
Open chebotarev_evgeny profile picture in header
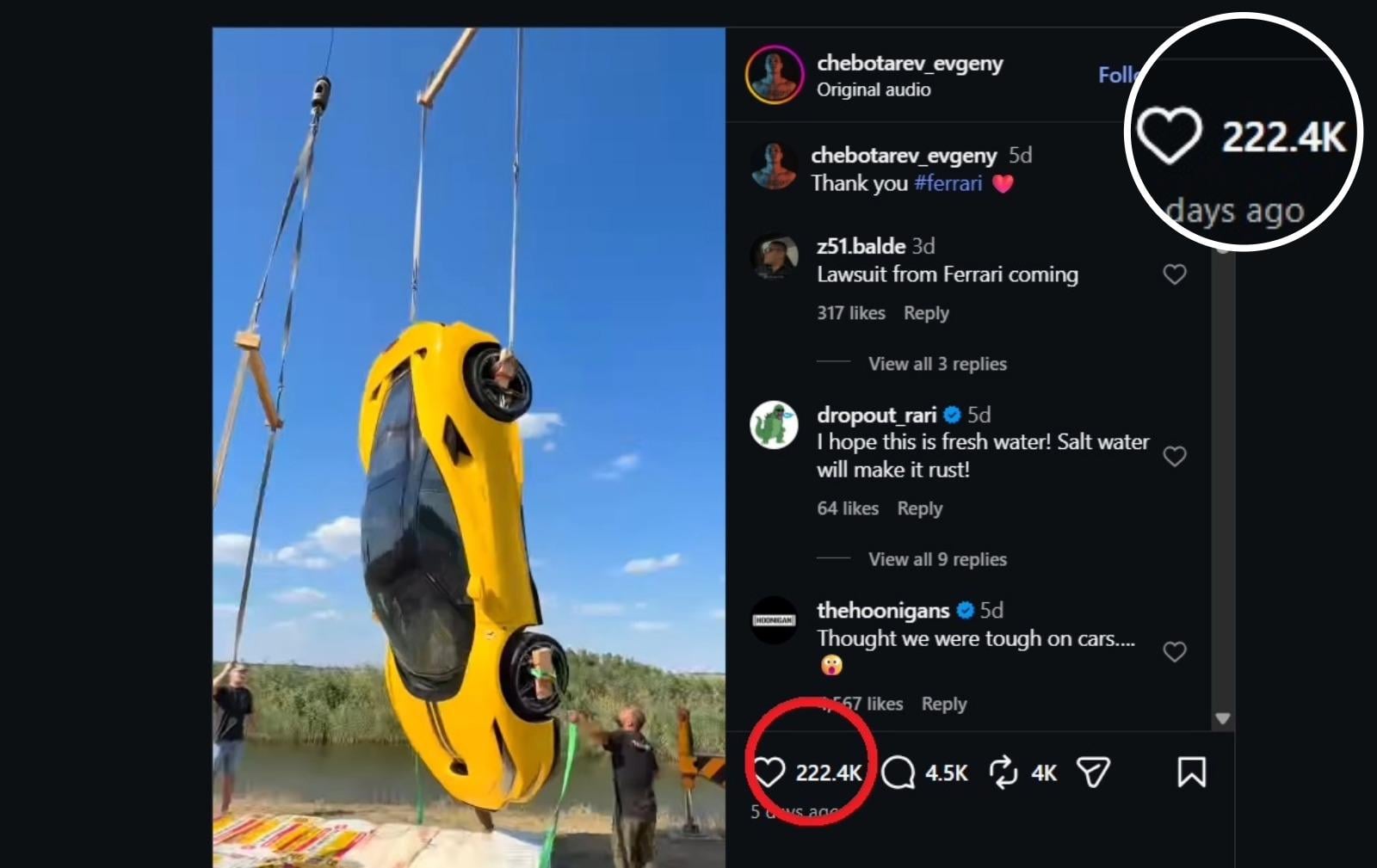point(774,75)
